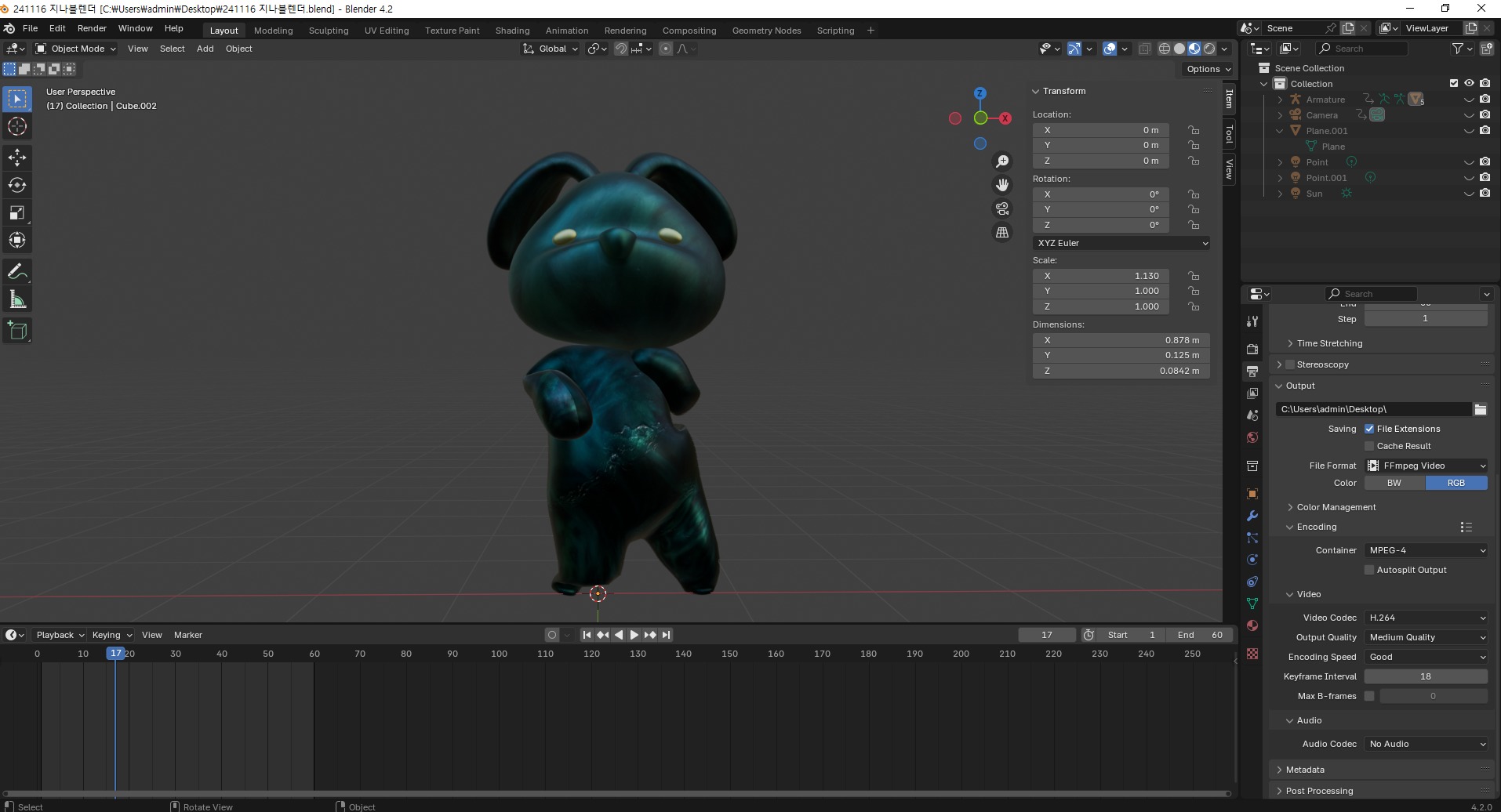This screenshot has width=1501, height=812.
Task: Open the World properties tab icon
Action: click(x=1252, y=437)
